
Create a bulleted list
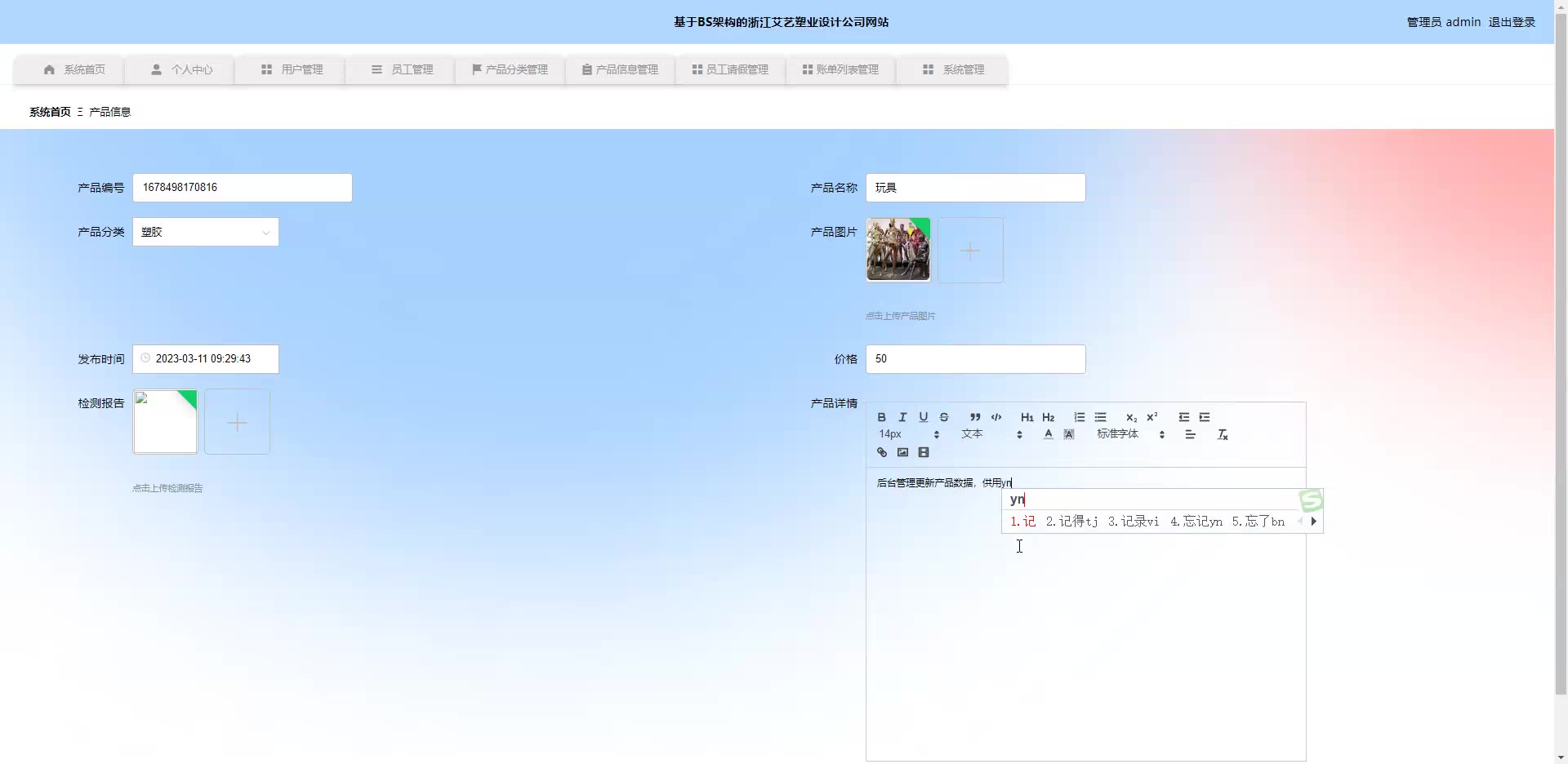pyautogui.click(x=1101, y=417)
